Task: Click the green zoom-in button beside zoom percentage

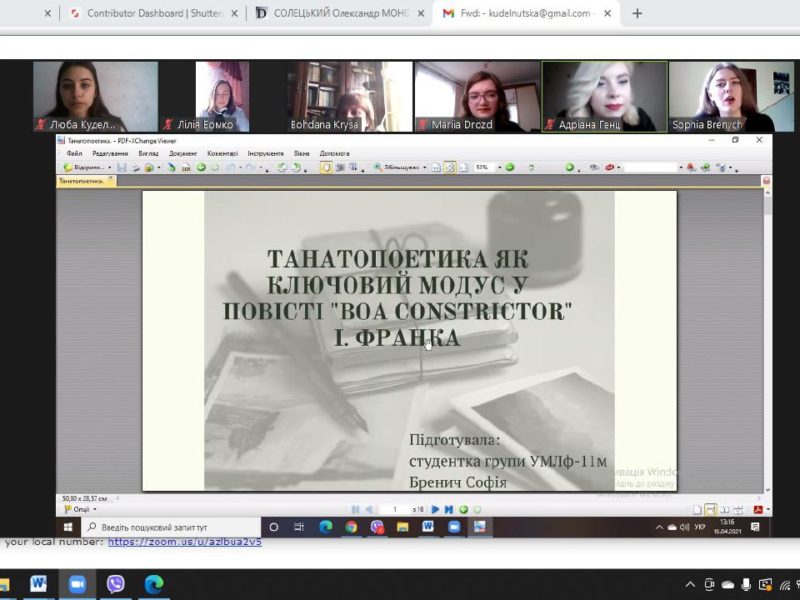Action: pos(510,168)
